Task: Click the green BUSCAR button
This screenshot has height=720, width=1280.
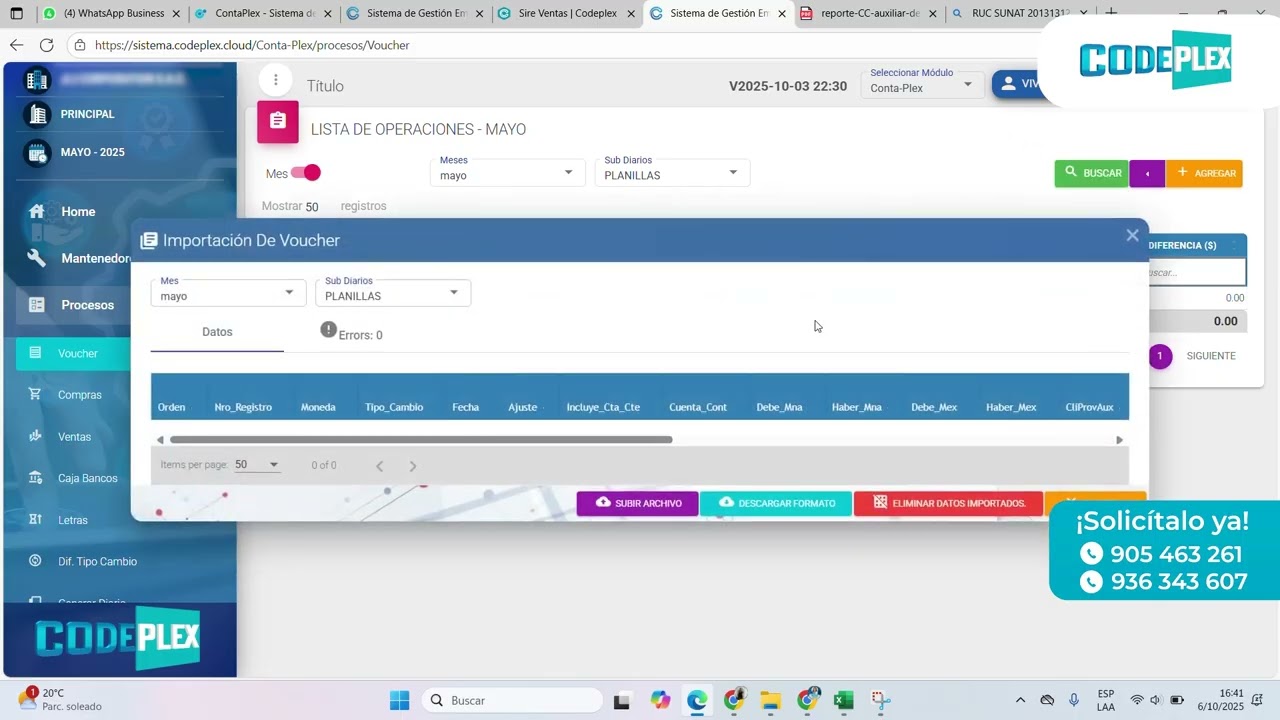Action: point(1091,173)
